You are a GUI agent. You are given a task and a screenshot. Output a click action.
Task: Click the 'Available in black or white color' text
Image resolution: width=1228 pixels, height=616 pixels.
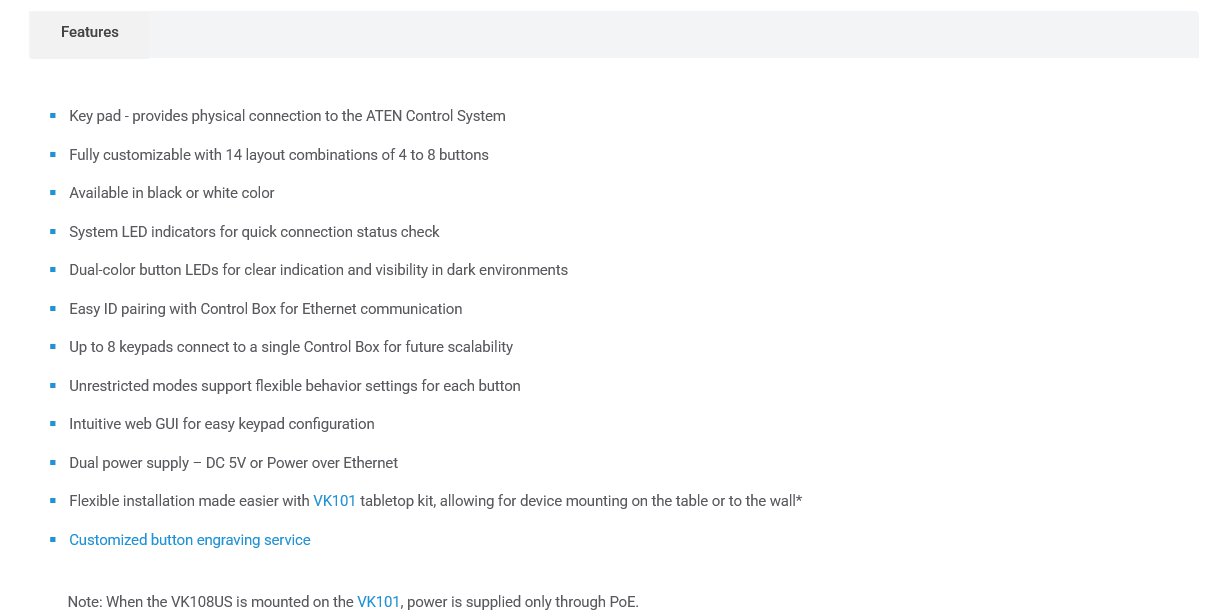[x=171, y=193]
